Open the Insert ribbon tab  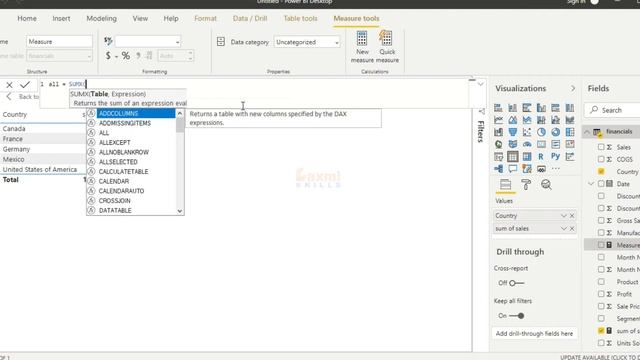pyautogui.click(x=61, y=18)
